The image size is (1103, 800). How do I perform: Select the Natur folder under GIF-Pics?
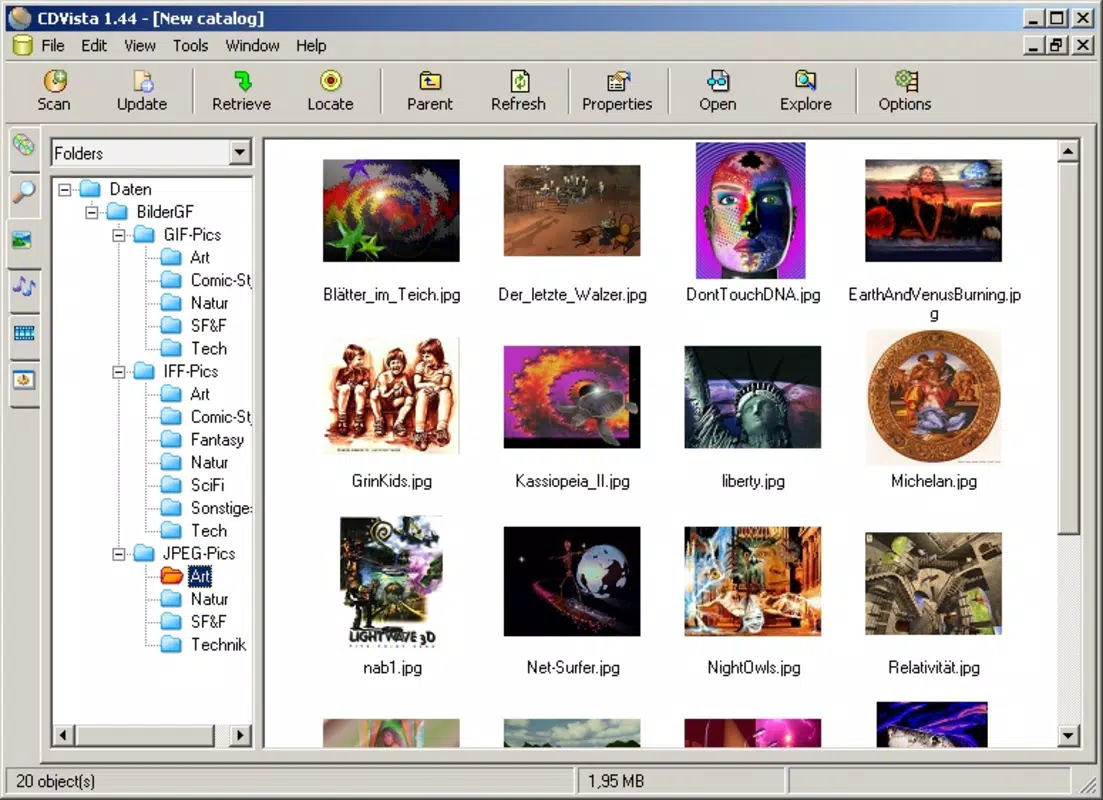point(194,303)
